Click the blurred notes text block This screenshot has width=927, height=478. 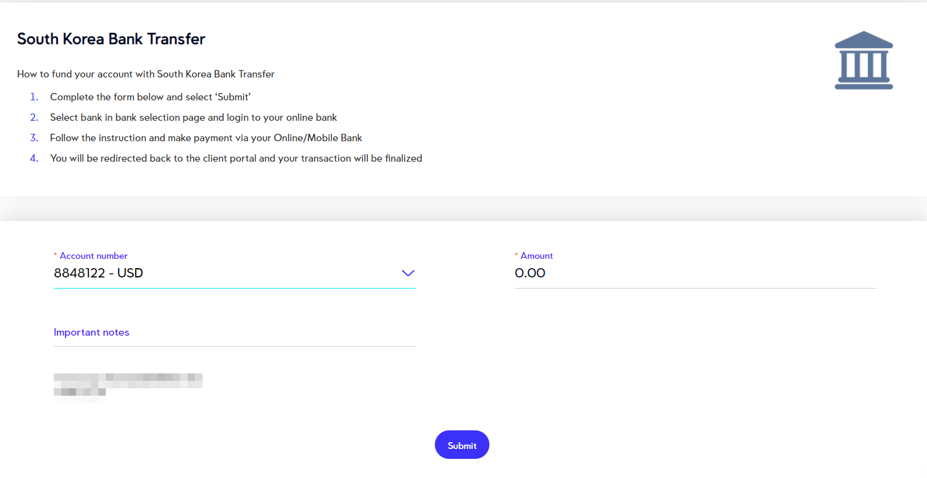[128, 388]
